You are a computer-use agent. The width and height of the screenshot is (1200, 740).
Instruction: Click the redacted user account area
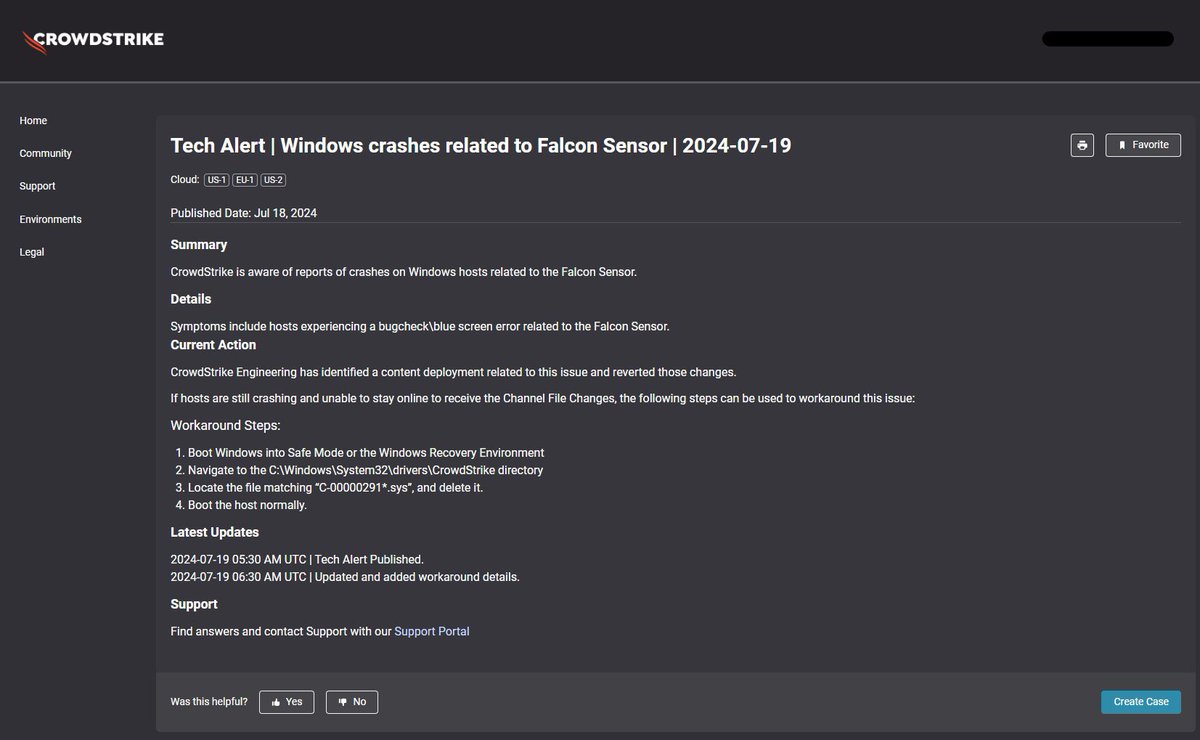(1108, 39)
